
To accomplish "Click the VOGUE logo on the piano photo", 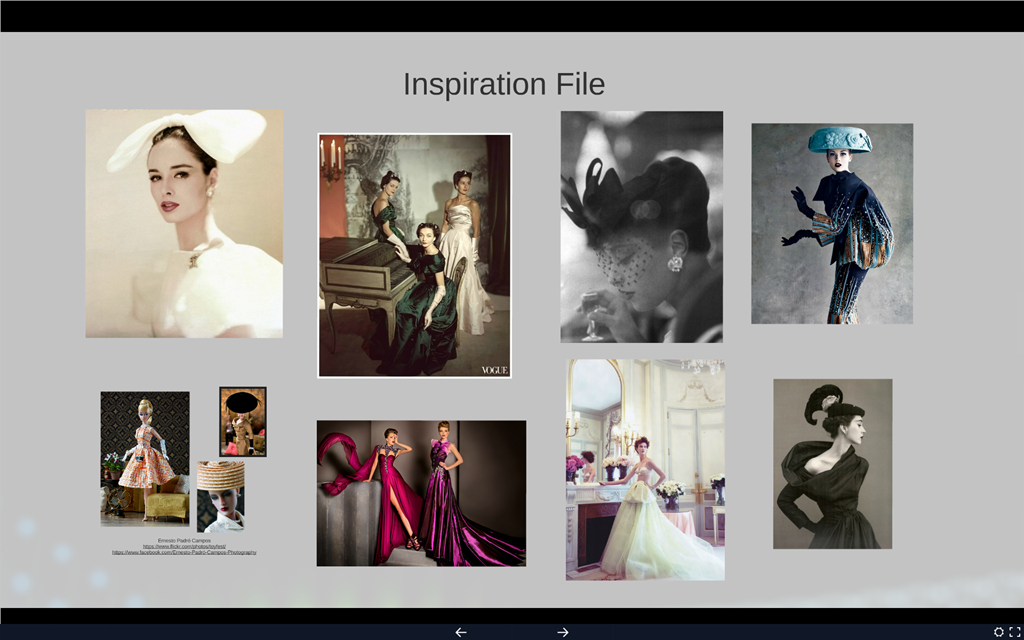I will tap(494, 369).
